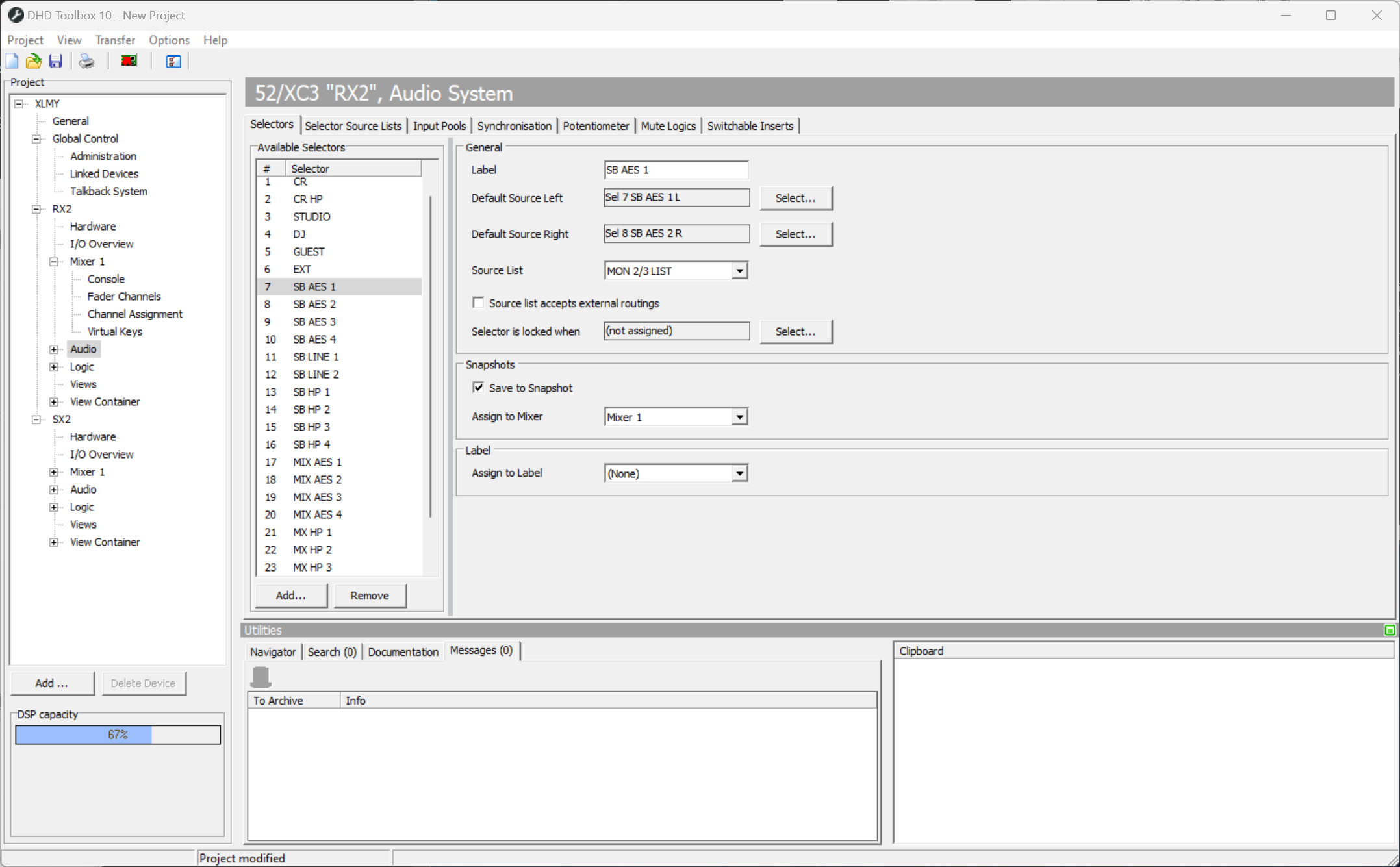Screen dimensions: 1400x867
Task: Click the DSP capacity progress bar
Action: pos(118,735)
